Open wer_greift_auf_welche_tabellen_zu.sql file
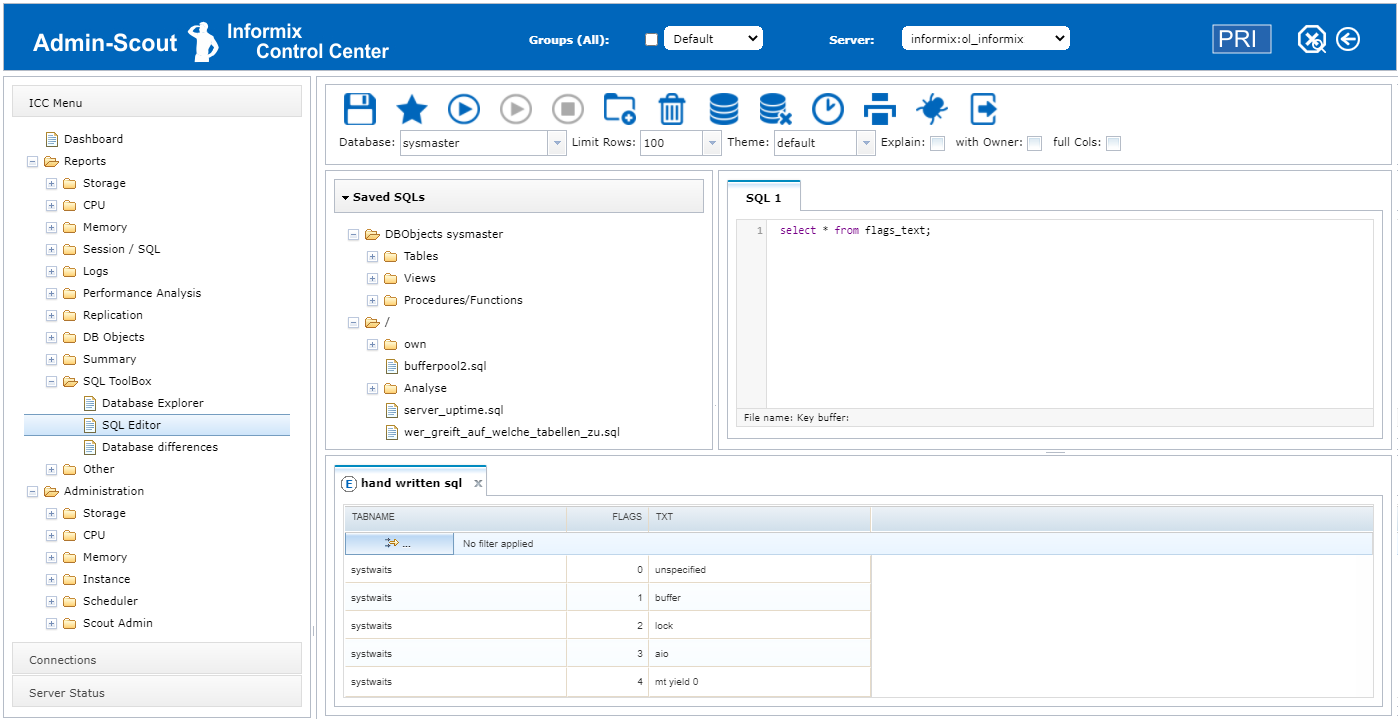1398x722 pixels. click(x=512, y=432)
